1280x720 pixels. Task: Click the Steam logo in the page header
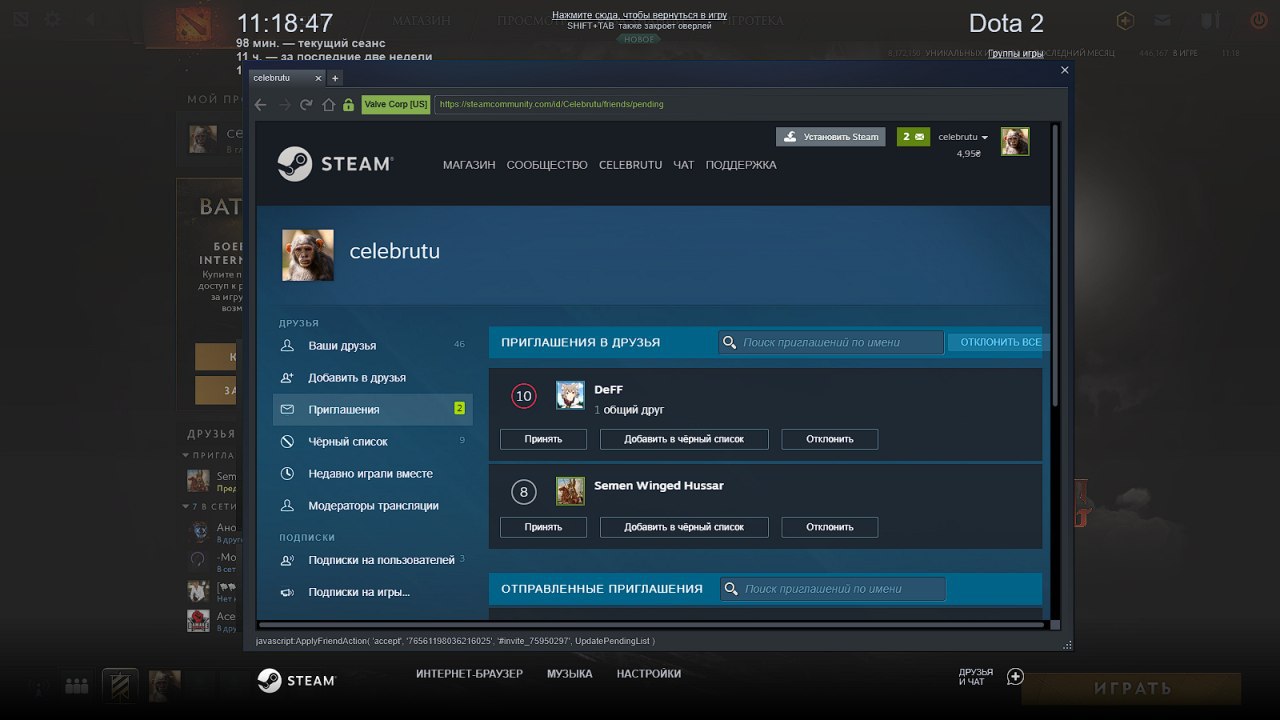point(335,164)
